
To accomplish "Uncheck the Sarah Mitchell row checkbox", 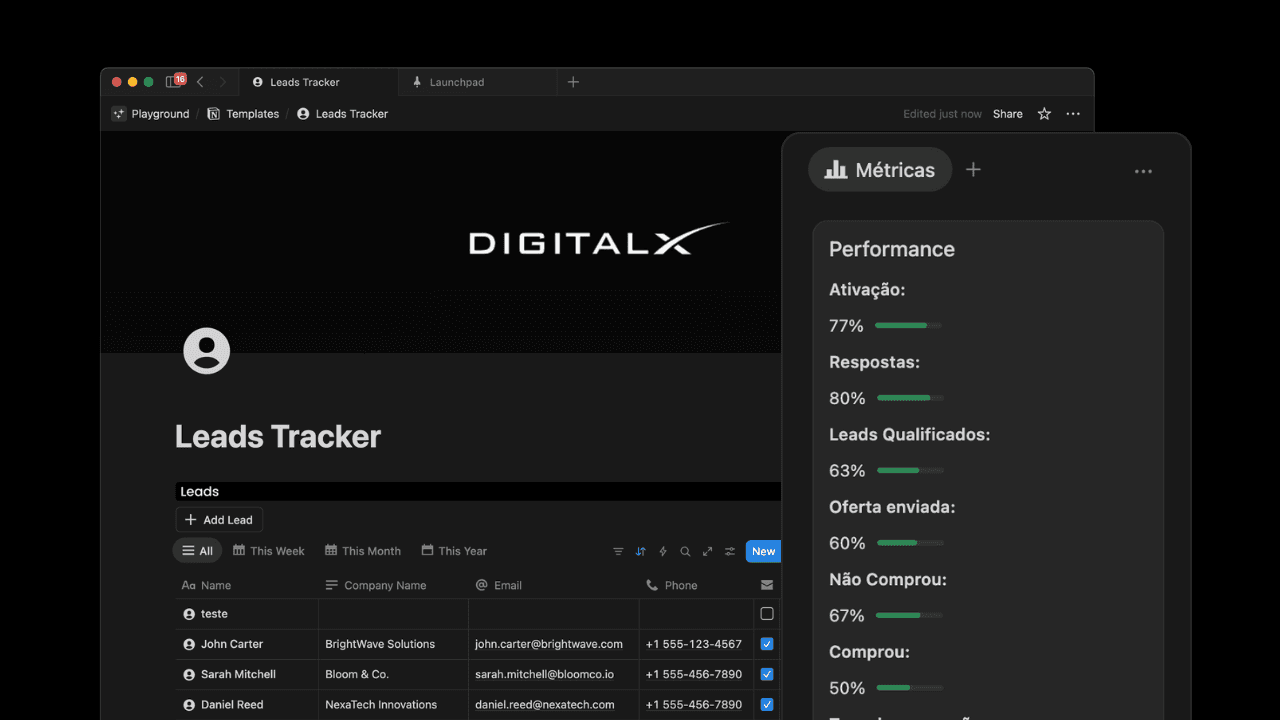I will click(767, 674).
